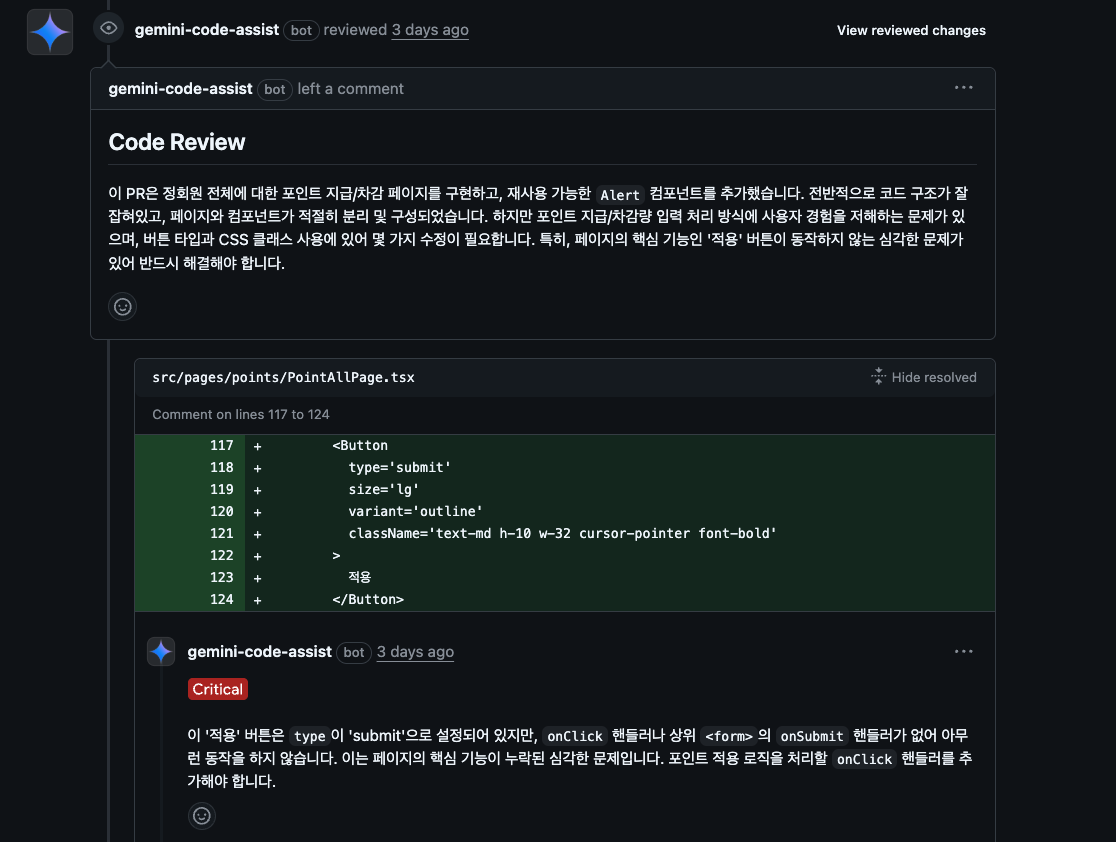Click gemini-code-assist author name on the inline comment

pyautogui.click(x=260, y=652)
